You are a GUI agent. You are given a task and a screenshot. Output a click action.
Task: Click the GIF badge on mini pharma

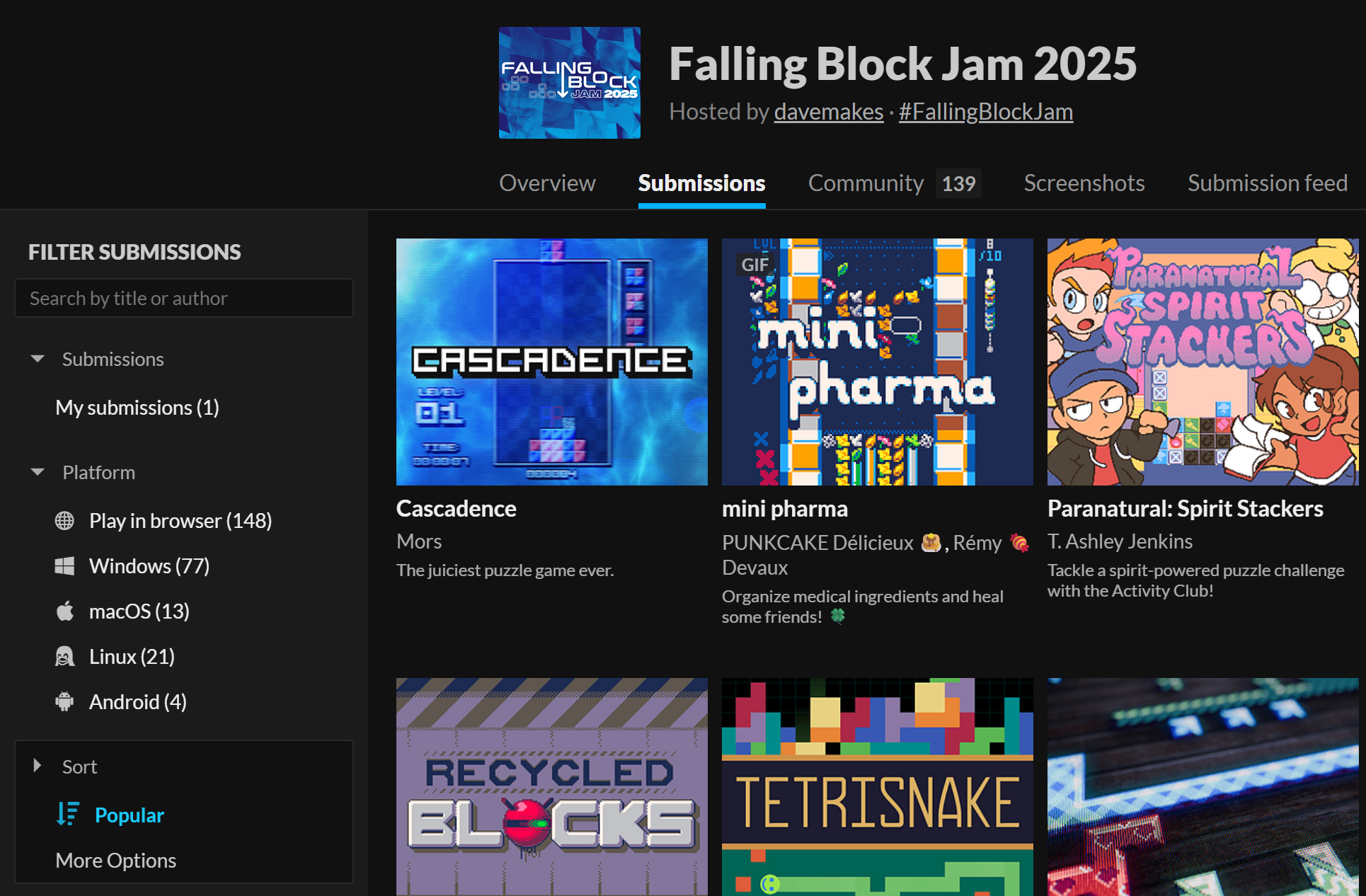tap(754, 265)
